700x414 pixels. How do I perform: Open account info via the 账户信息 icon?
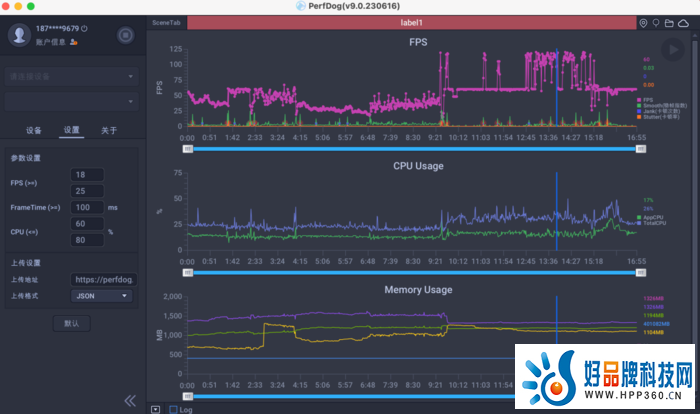point(74,42)
